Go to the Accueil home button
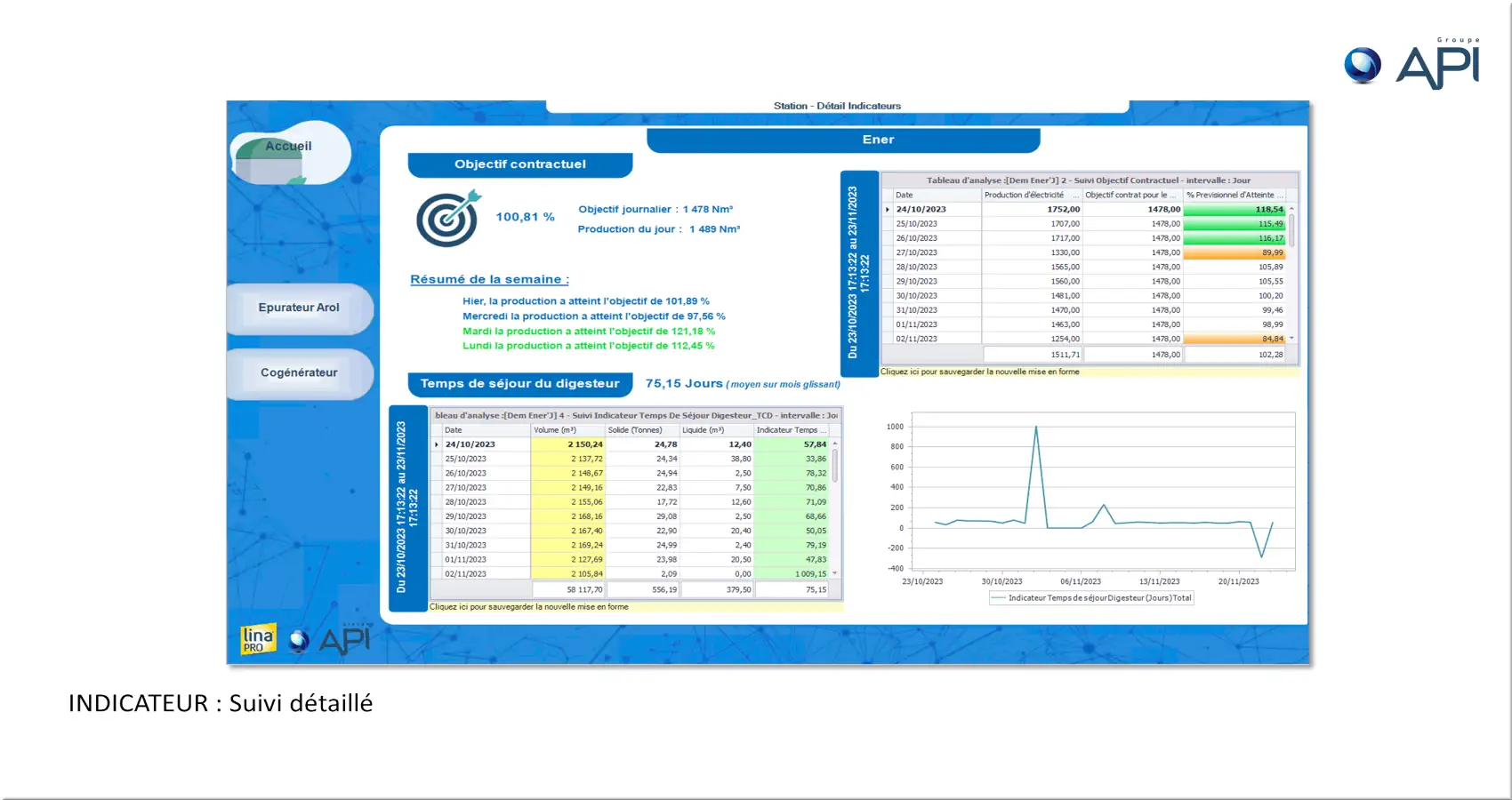 290,152
